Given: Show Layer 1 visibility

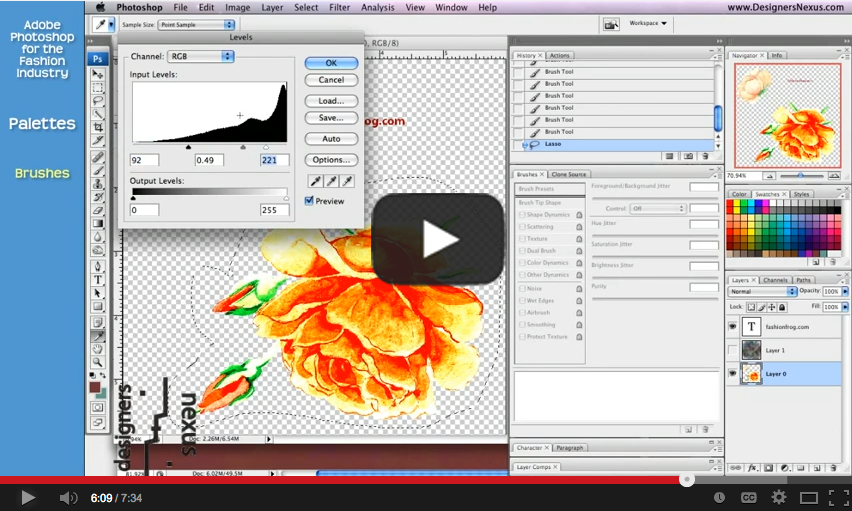Looking at the screenshot, I should (732, 350).
